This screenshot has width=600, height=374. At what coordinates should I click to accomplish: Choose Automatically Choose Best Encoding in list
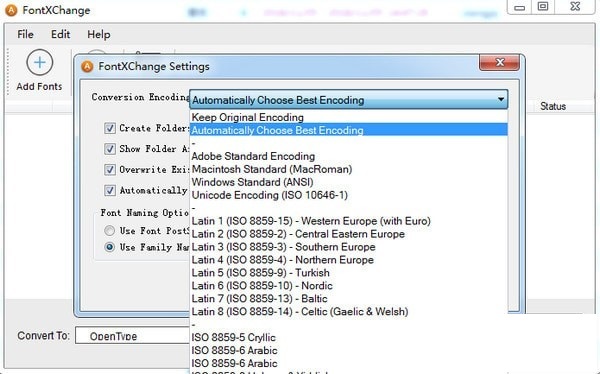(349, 130)
